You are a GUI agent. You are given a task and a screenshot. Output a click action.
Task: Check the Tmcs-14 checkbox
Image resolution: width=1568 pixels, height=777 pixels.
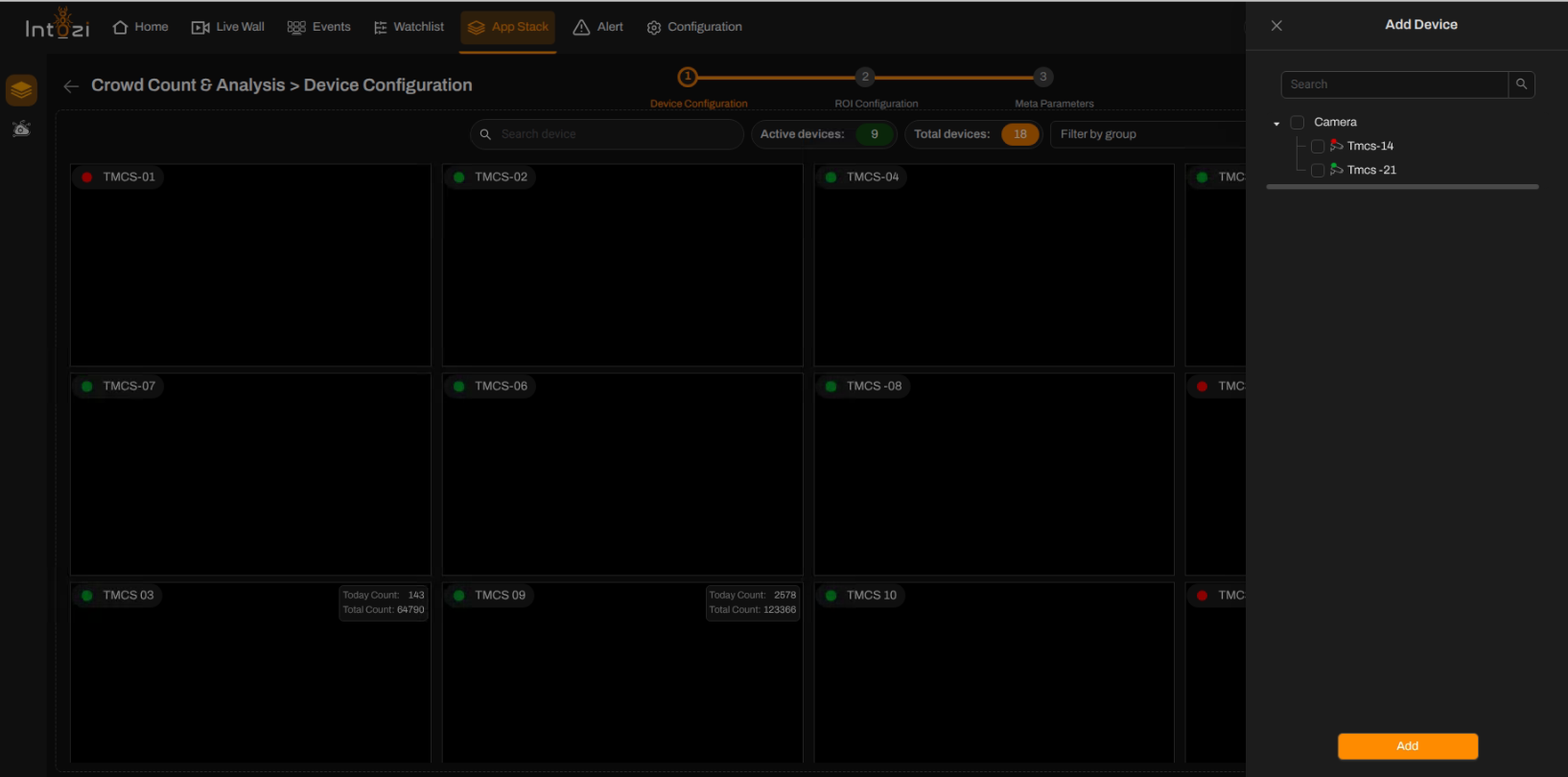[1318, 147]
